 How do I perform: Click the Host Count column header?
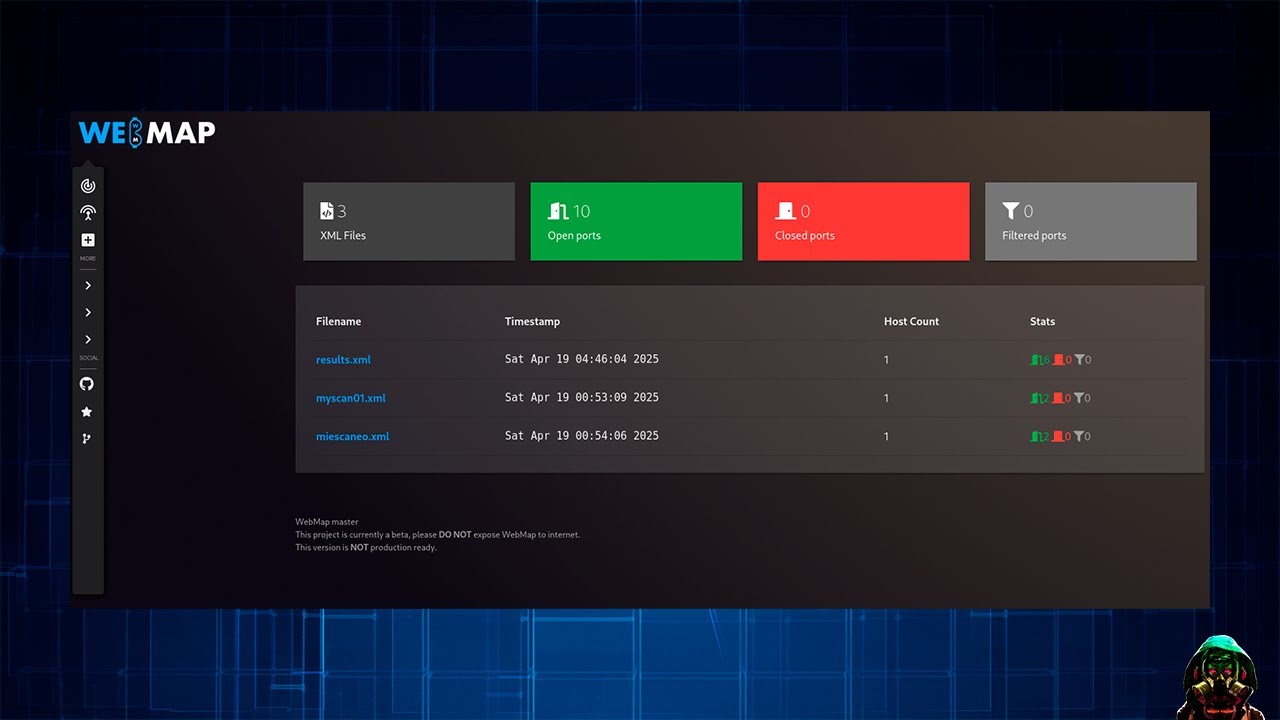pos(911,322)
